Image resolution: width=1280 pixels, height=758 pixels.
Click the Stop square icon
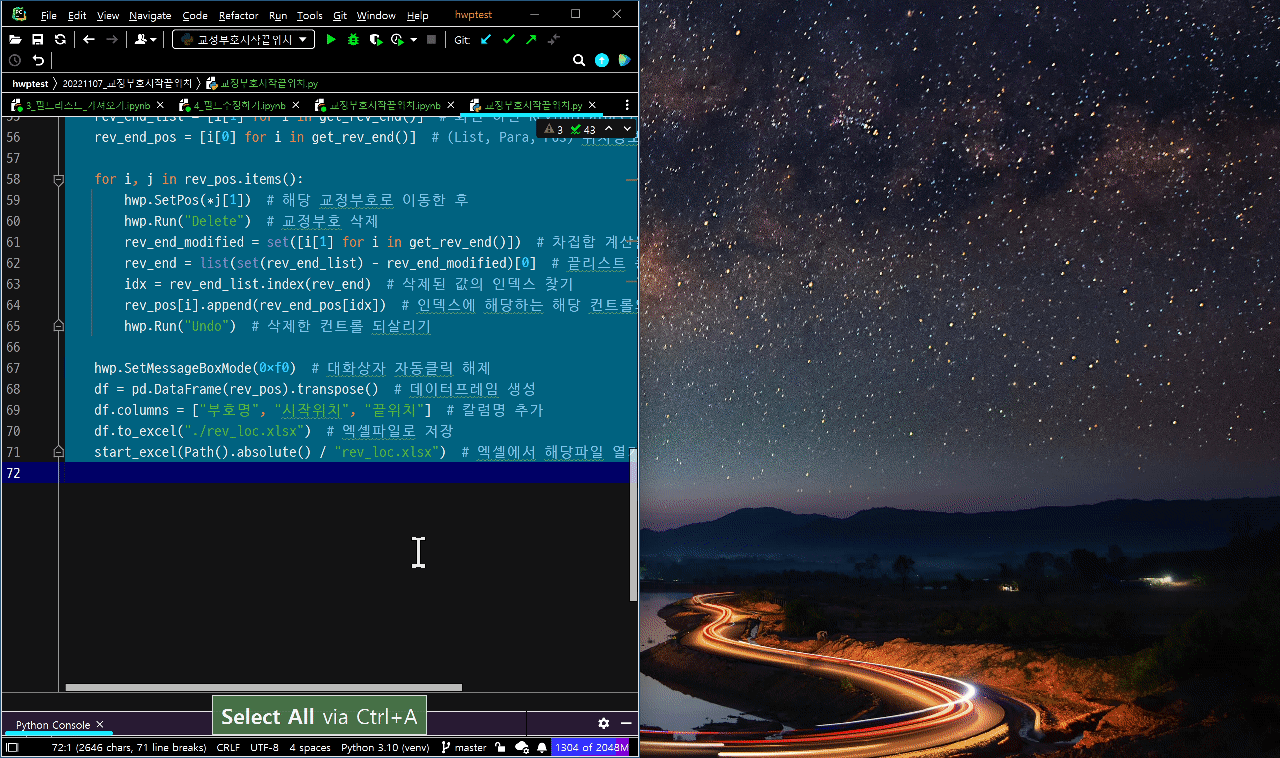431,39
